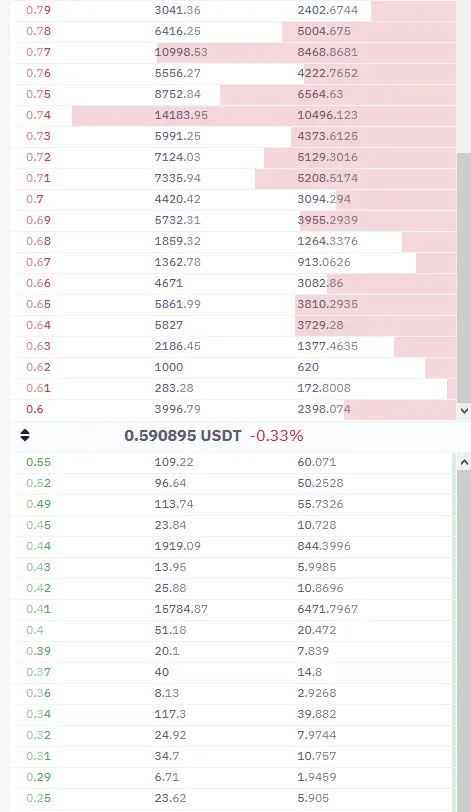Click the sell book scrollbar down arrow

(464, 411)
